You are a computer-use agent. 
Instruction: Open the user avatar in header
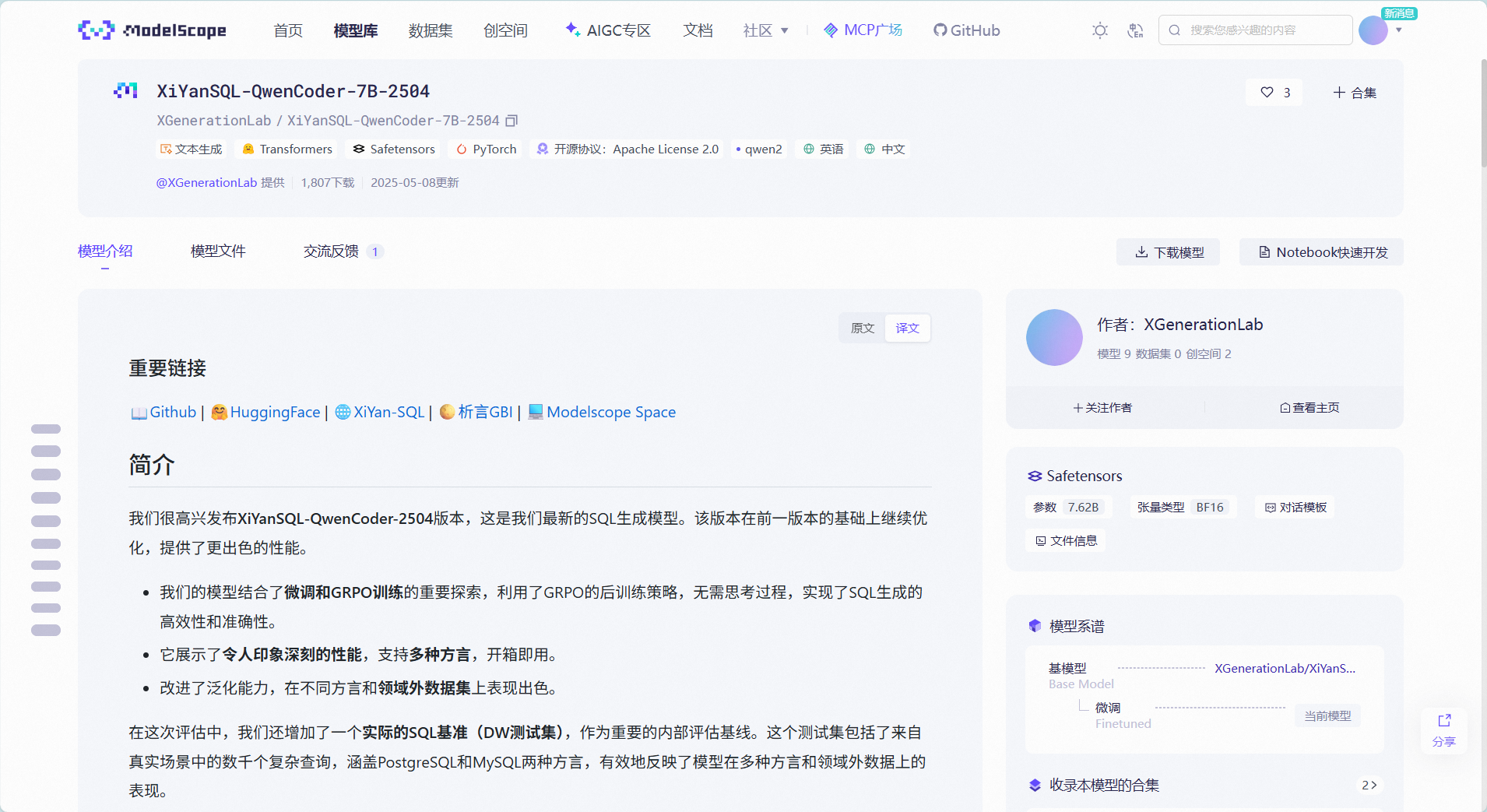click(1373, 30)
